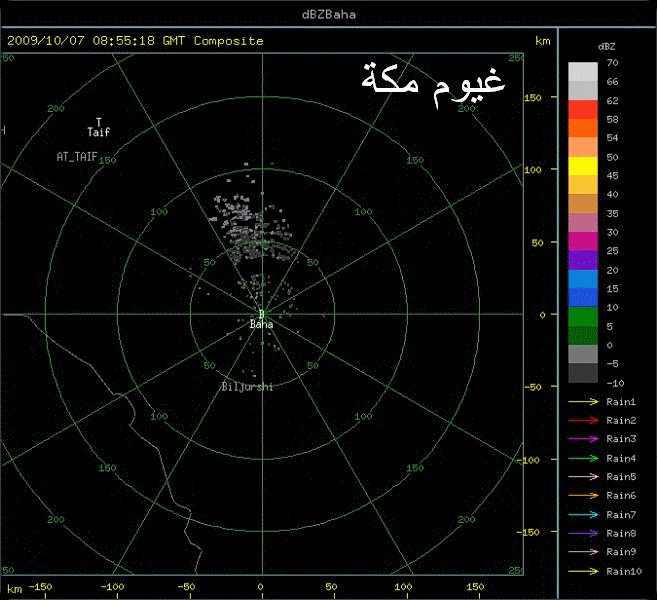Click the Rain2 red arrow icon
Image resolution: width=657 pixels, height=600 pixels.
[583, 420]
